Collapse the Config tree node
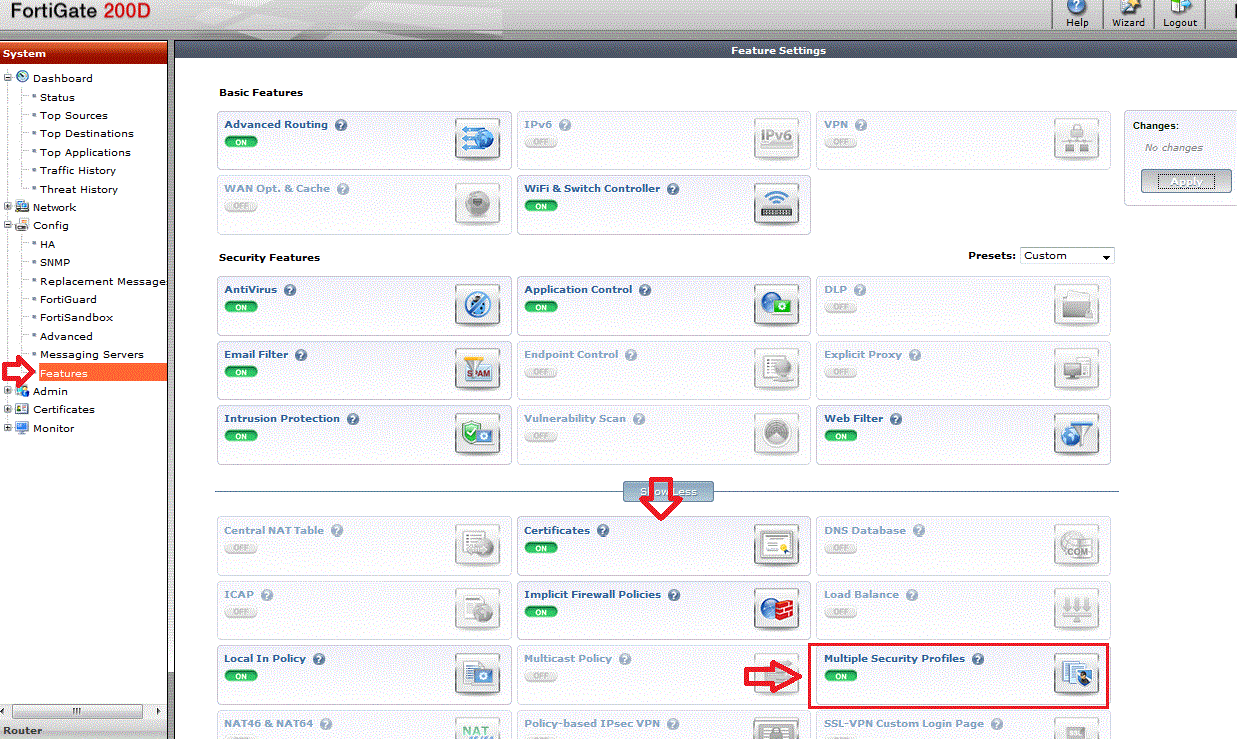Screen dimensions: 1237x739 [8, 225]
